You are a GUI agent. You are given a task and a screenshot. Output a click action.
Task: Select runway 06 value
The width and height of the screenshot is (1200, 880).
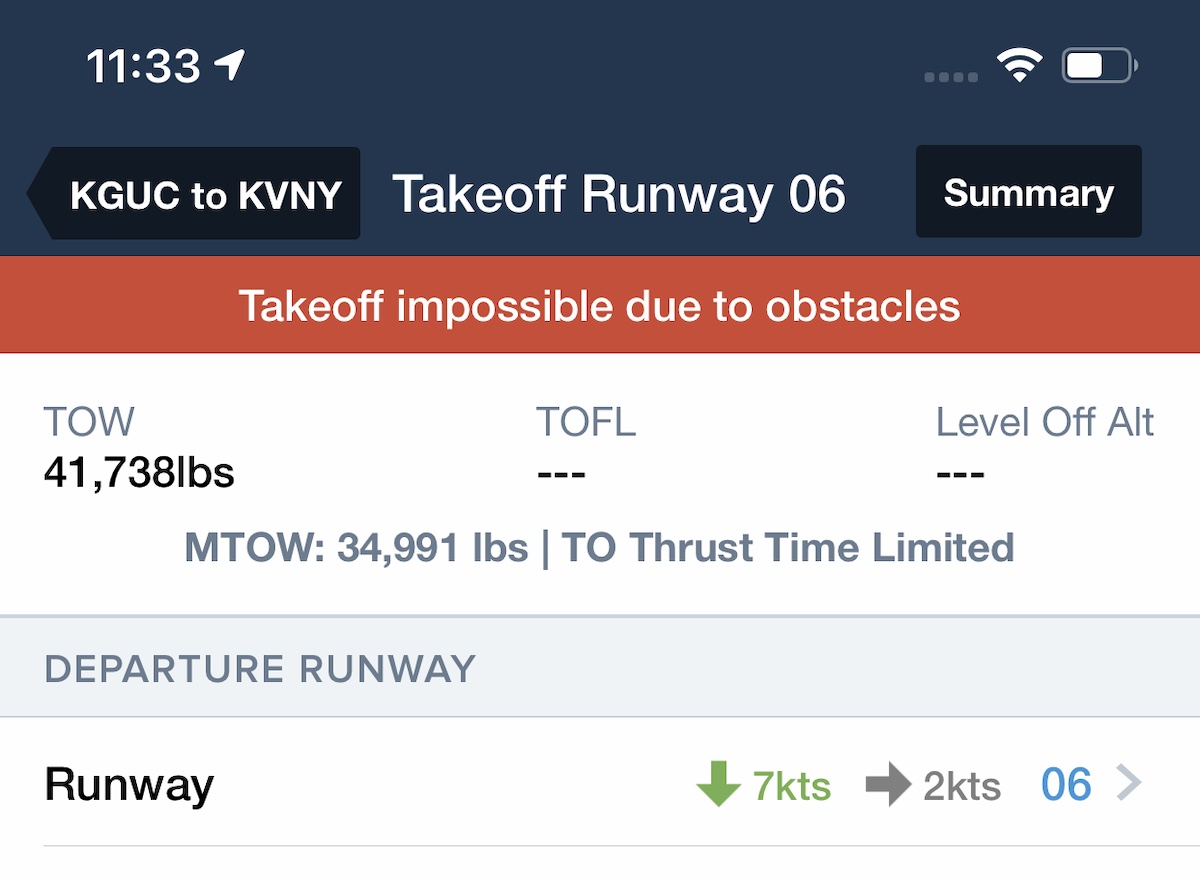point(1066,785)
